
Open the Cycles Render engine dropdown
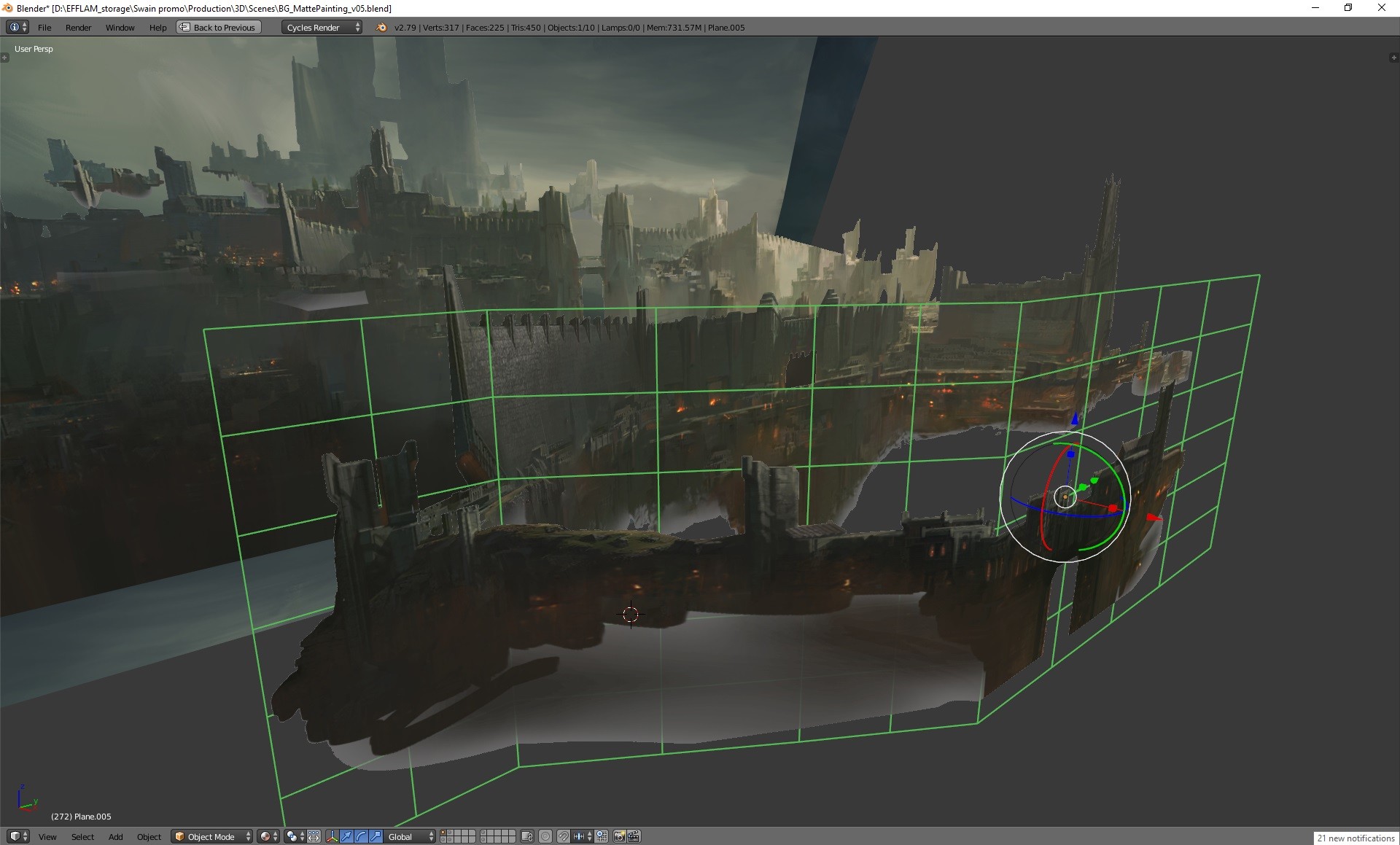pyautogui.click(x=322, y=28)
